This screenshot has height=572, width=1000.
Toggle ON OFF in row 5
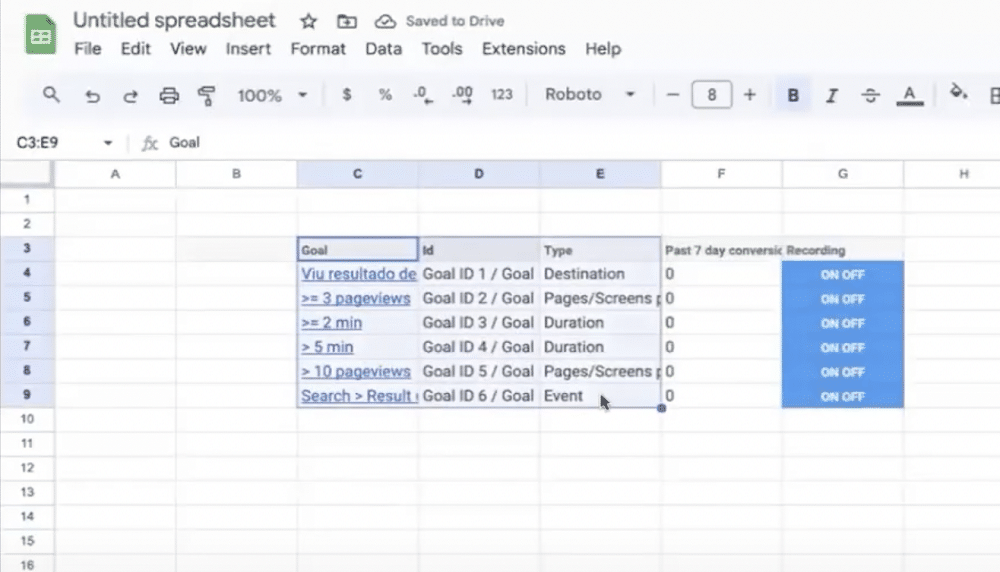(x=842, y=298)
